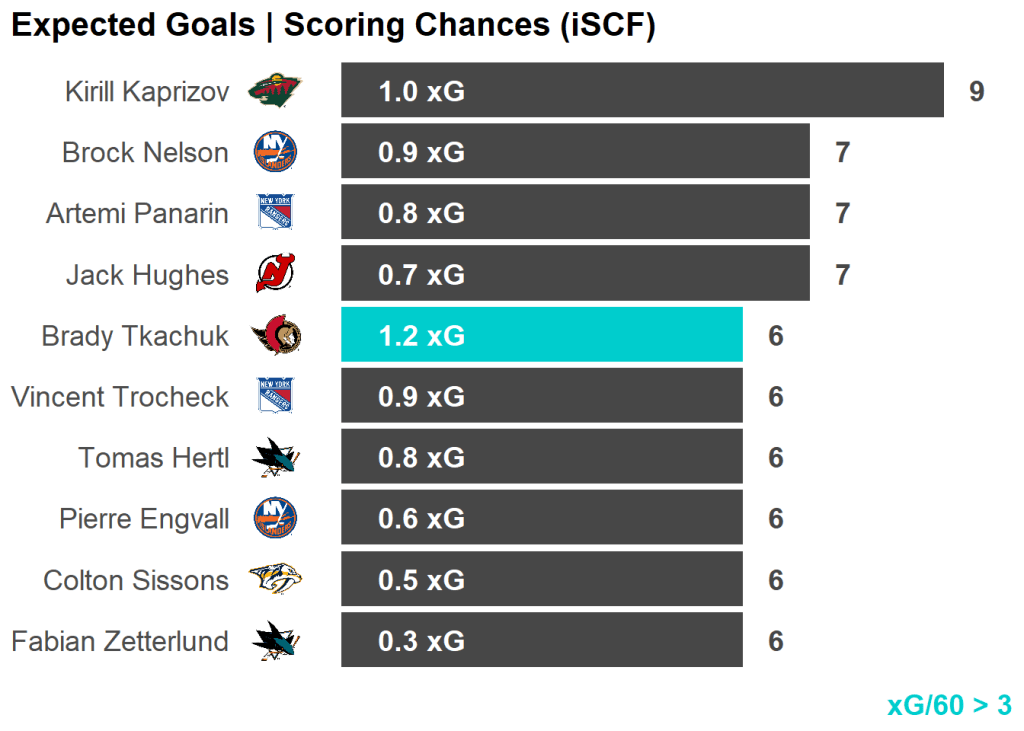Viewport: 1024px width, 731px height.
Task: Click the Rangers logo beside Vincent Trocheck
Action: (275, 396)
